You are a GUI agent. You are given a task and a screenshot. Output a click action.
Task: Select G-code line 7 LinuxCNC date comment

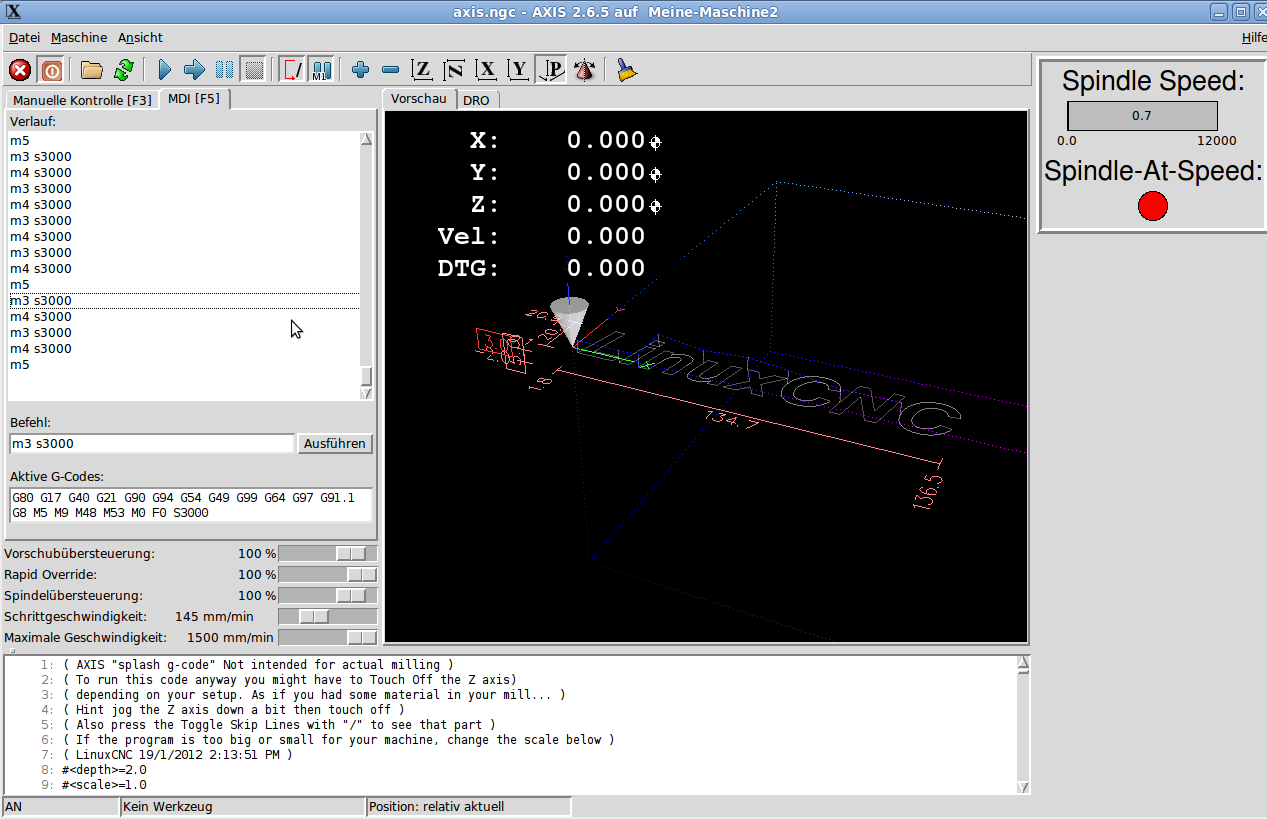177,755
